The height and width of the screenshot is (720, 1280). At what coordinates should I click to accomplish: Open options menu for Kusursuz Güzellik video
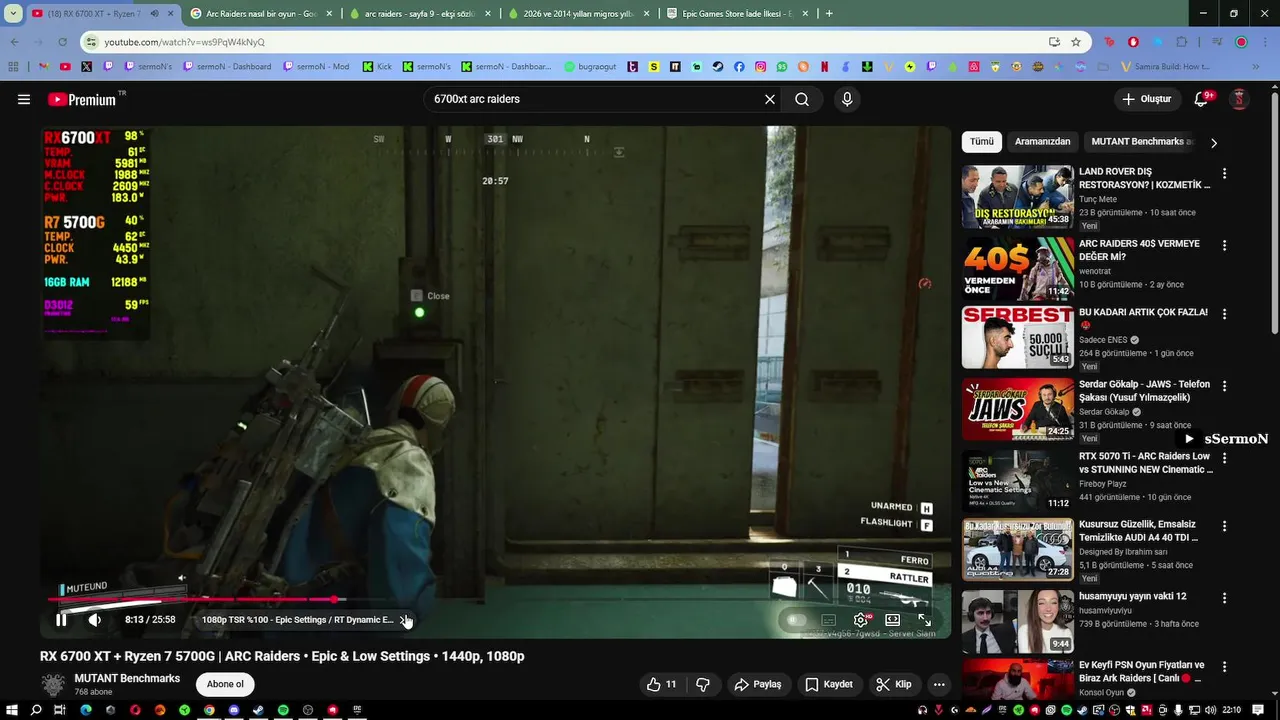[x=1224, y=526]
